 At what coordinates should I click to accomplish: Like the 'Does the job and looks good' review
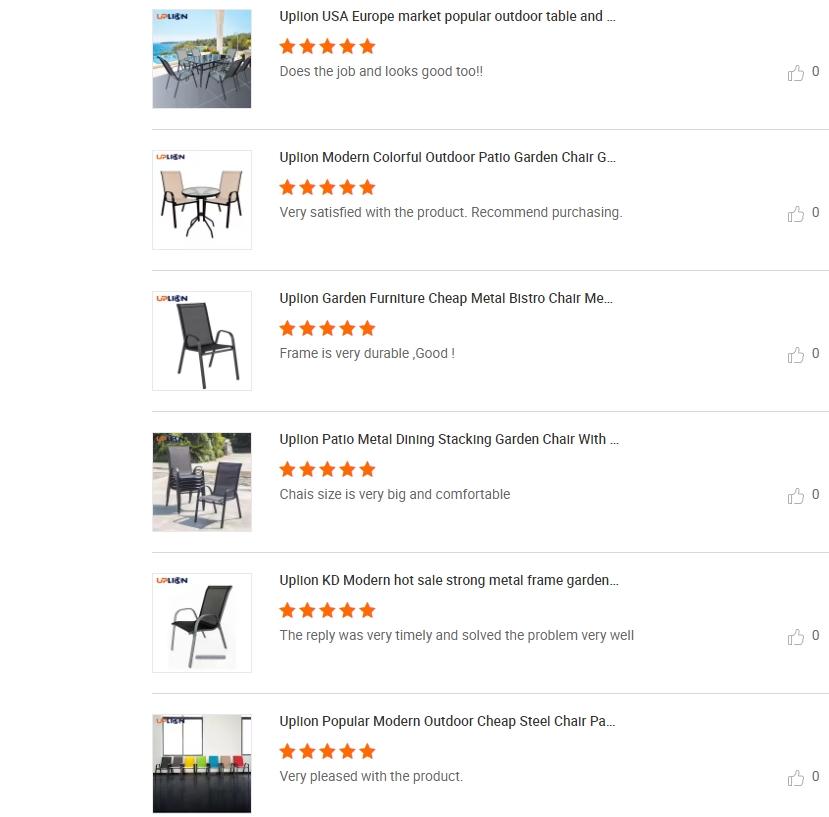point(795,72)
